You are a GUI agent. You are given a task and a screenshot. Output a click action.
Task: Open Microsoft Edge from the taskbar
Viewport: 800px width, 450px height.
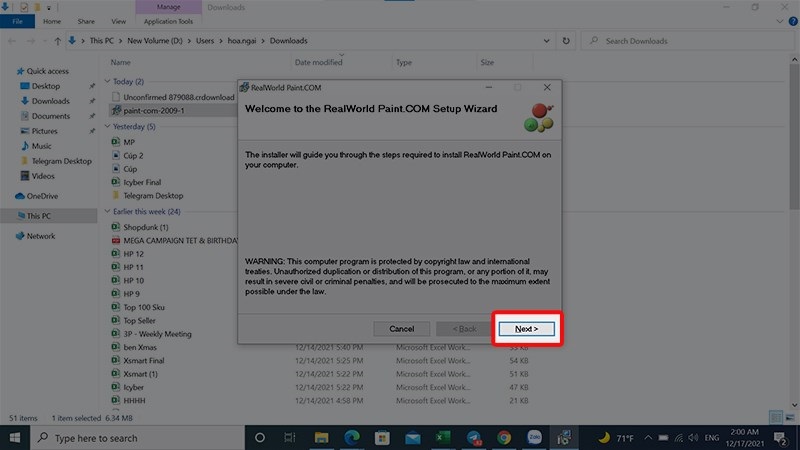(352, 438)
